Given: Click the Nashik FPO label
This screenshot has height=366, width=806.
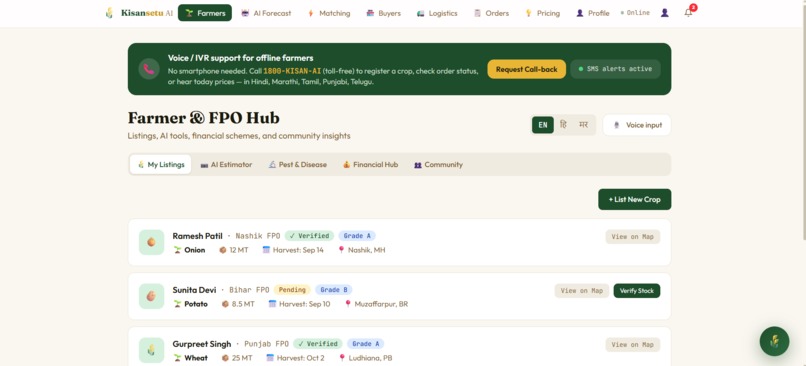Looking at the screenshot, I should point(258,236).
